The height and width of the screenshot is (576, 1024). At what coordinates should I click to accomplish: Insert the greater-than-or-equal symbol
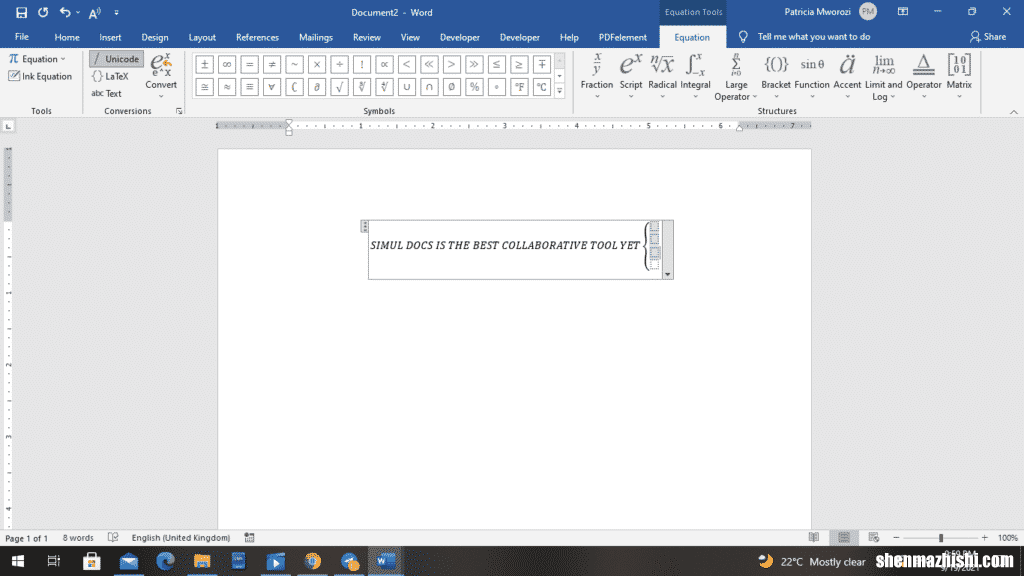tap(519, 64)
